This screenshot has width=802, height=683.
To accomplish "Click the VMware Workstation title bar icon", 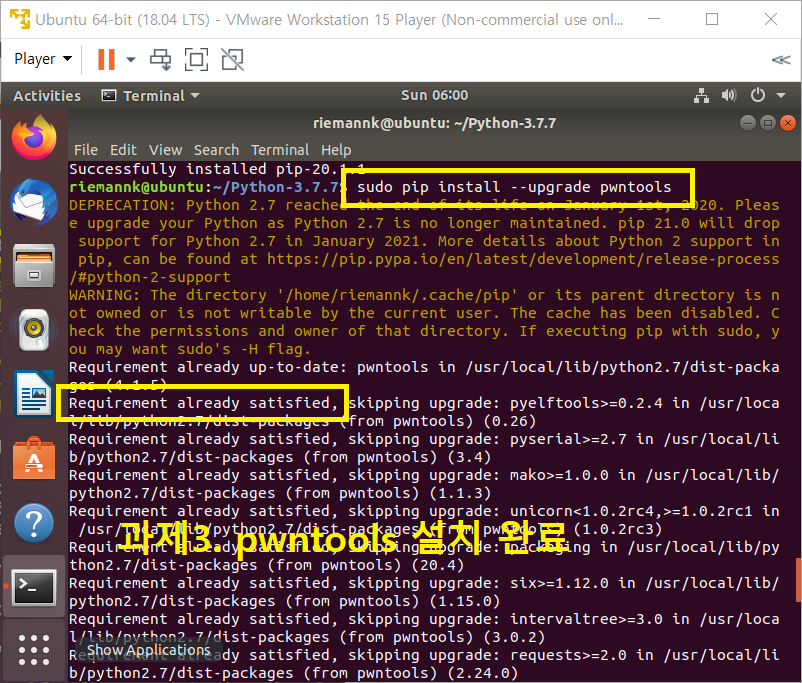I will (x=20, y=19).
